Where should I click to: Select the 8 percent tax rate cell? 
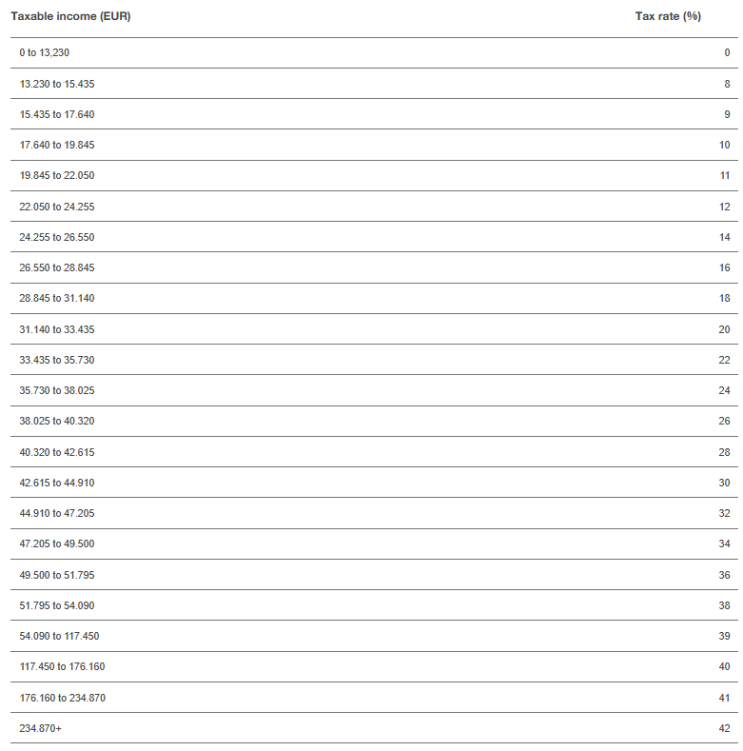727,84
